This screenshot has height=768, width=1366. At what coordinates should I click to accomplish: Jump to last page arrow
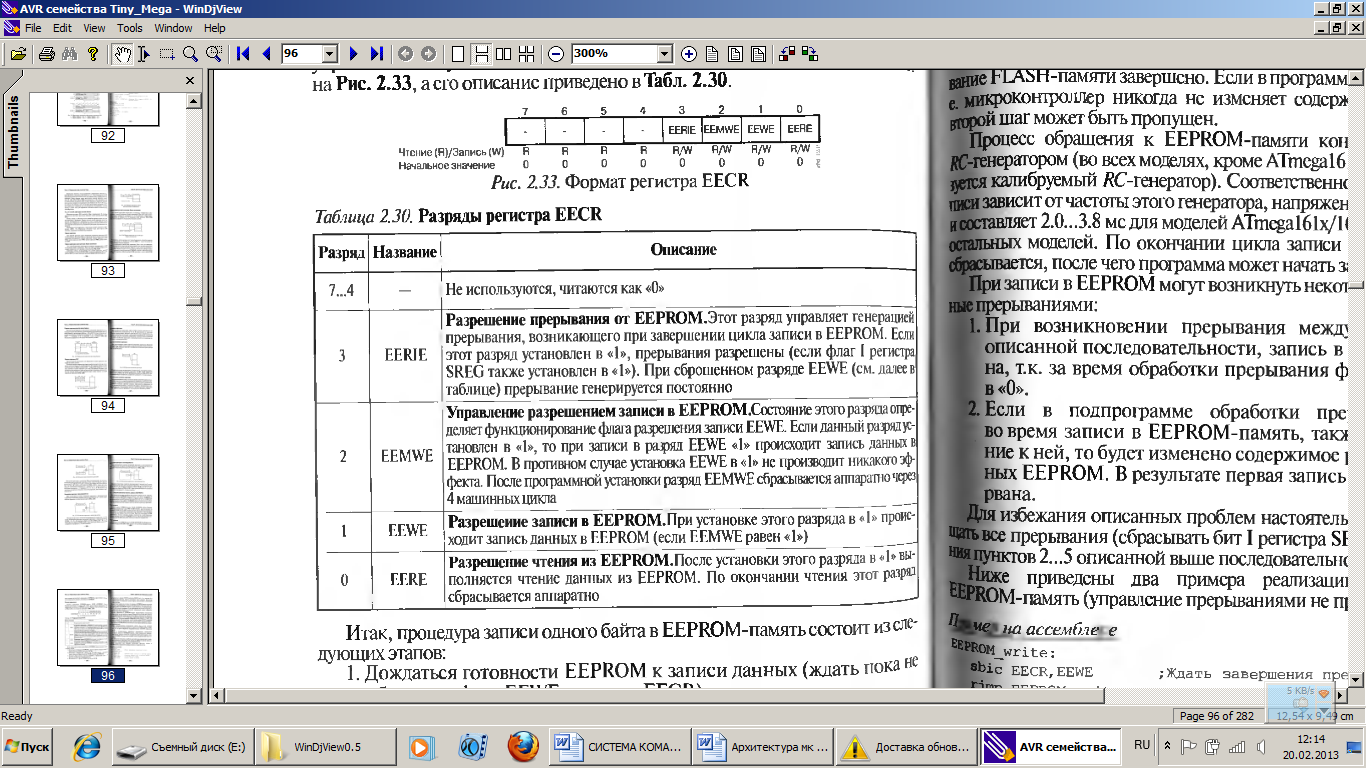coord(376,54)
